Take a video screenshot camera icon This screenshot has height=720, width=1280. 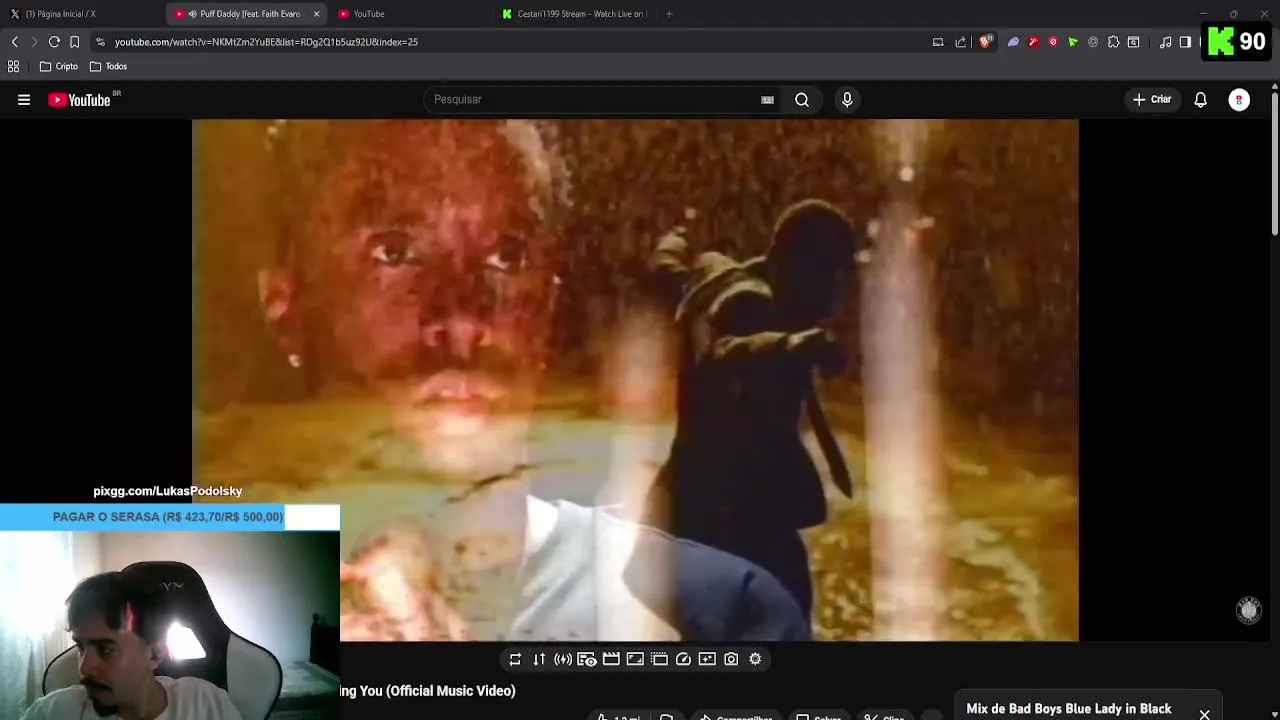point(731,659)
